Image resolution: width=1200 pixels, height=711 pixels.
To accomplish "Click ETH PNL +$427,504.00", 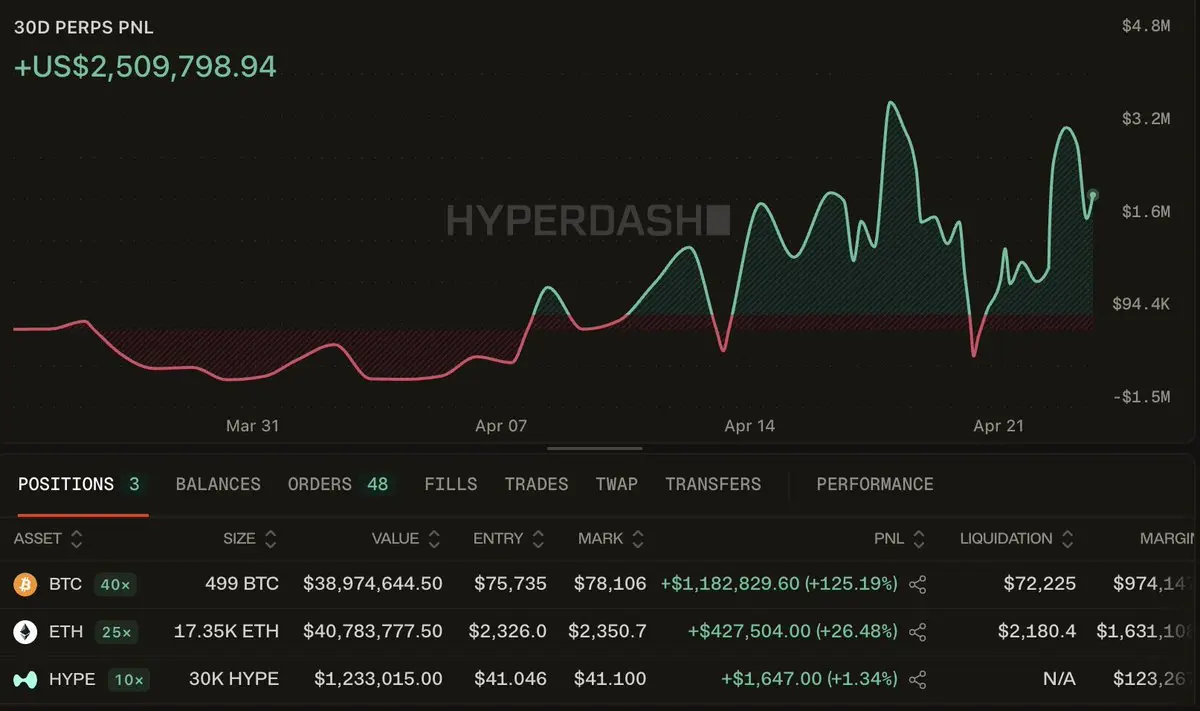I will [792, 632].
